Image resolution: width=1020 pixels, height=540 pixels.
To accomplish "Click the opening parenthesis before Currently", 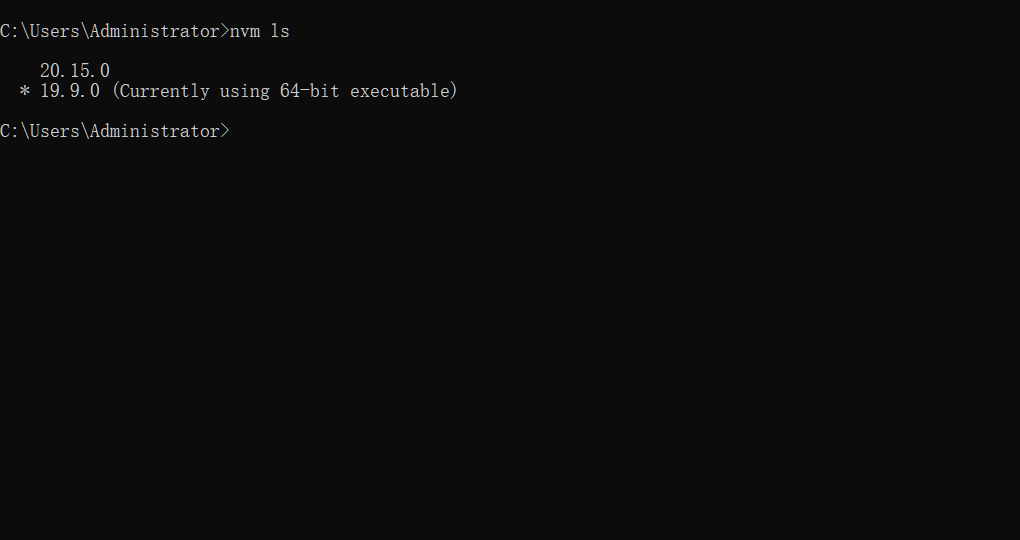I will [115, 91].
